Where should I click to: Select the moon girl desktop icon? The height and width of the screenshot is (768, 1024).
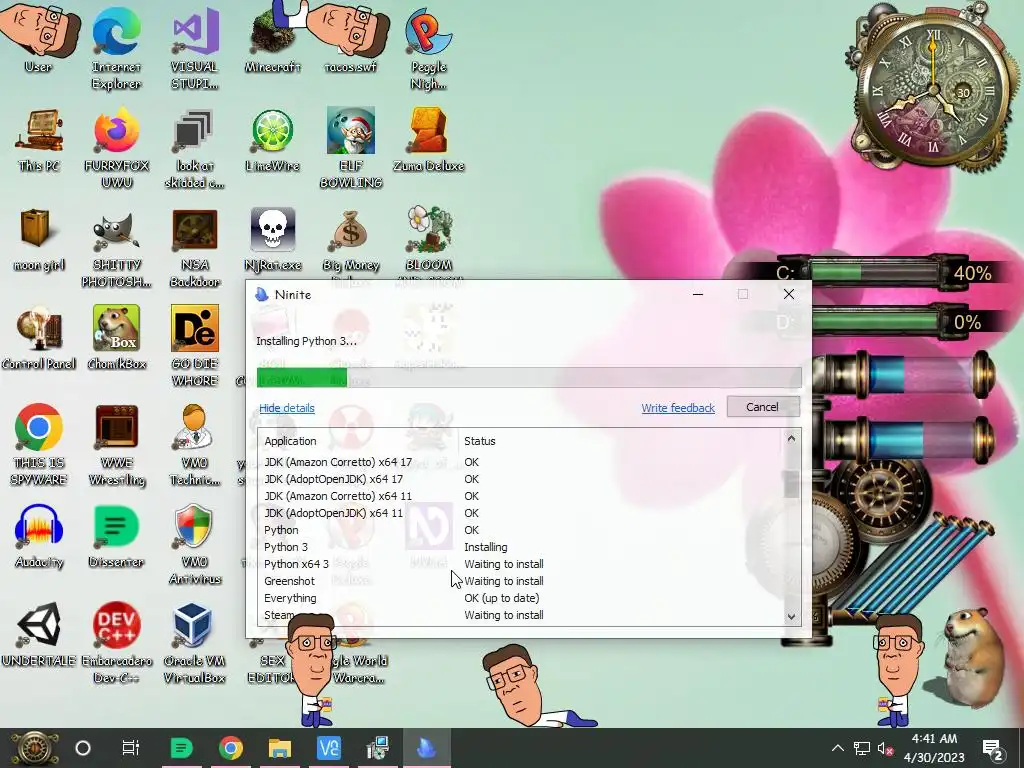point(39,239)
